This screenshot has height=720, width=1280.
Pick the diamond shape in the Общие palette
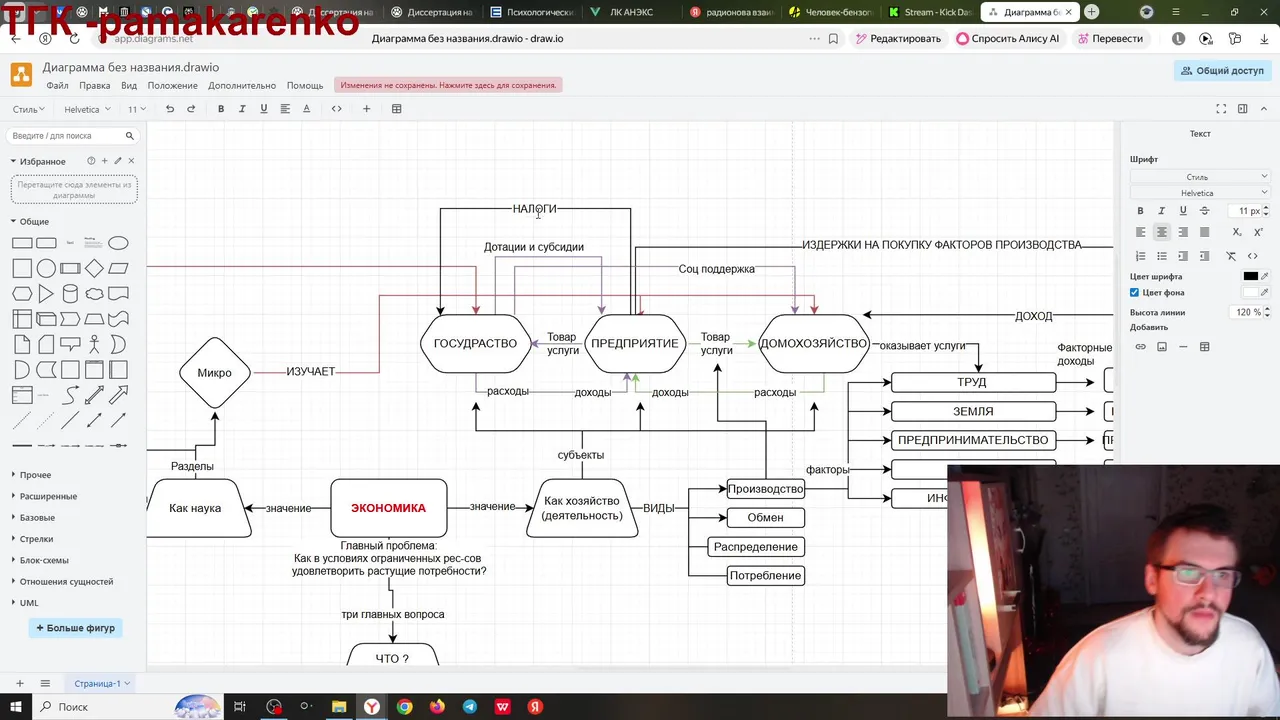(94, 268)
